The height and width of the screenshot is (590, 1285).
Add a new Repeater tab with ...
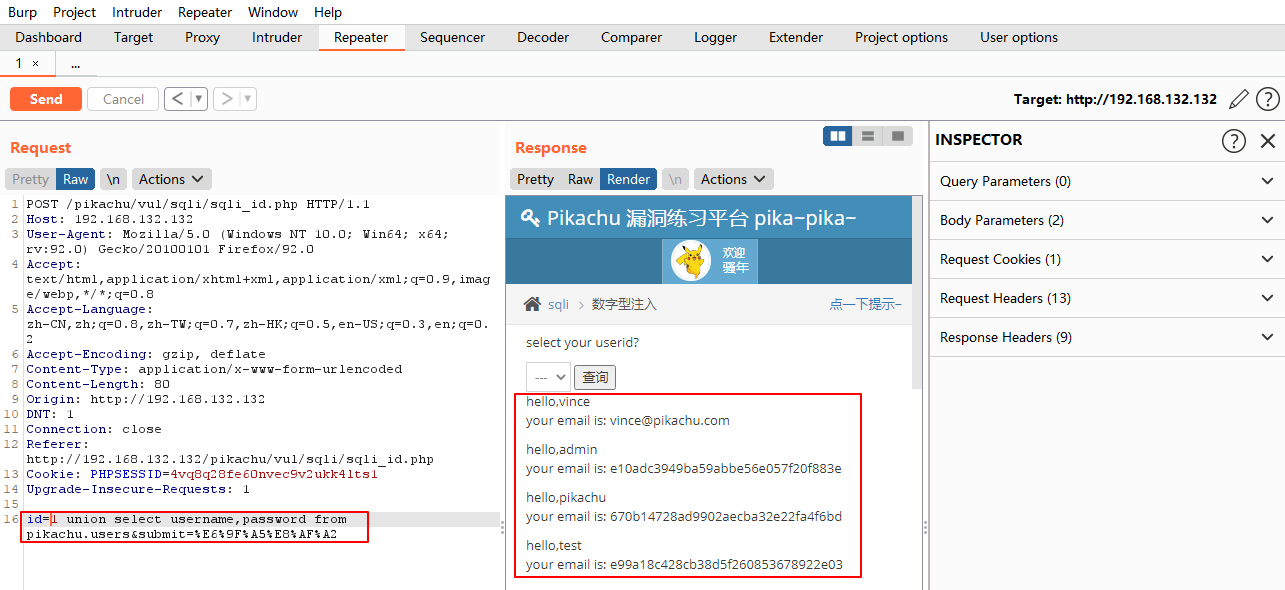pyautogui.click(x=76, y=63)
